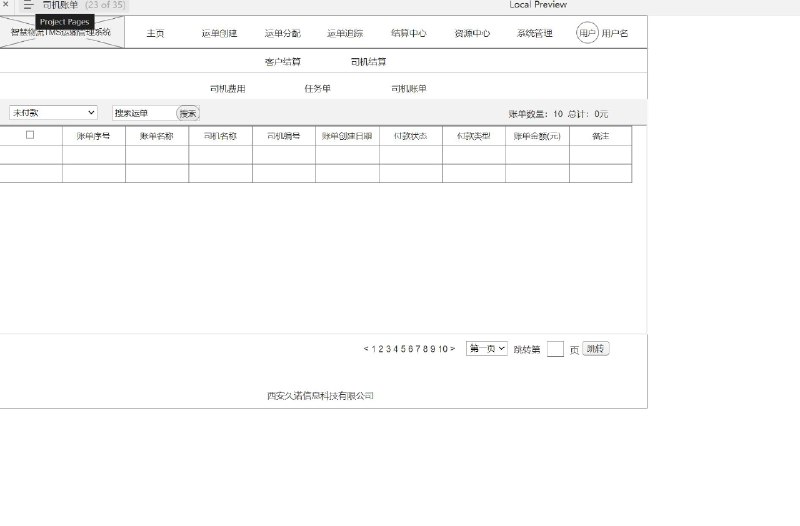The image size is (800, 526).
Task: Go to 主页 in top navigation
Action: click(x=156, y=34)
